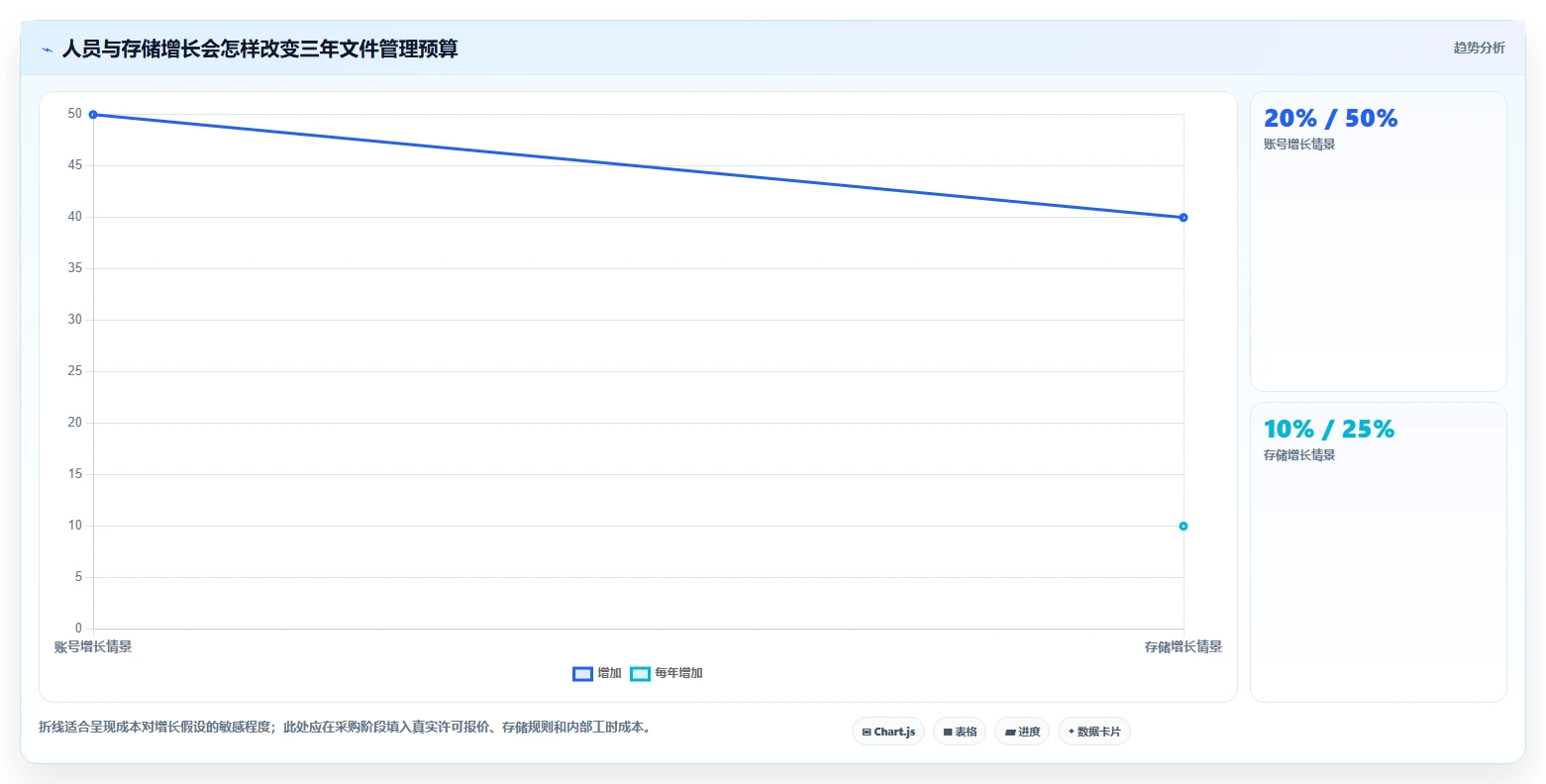This screenshot has height=784, width=1546.
Task: Toggle the 增加 legend swatch
Action: pos(582,674)
